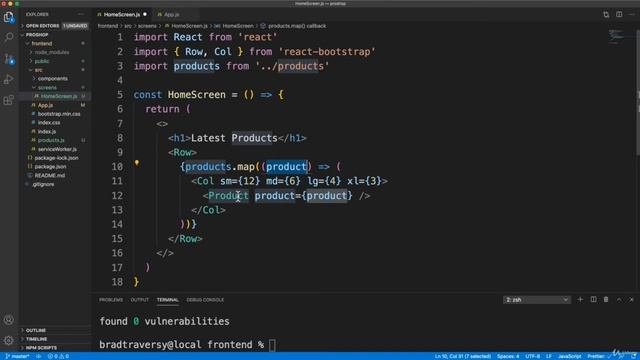Expand the NPM Scripts section
Screen dimensions: 640x360
(55, 348)
